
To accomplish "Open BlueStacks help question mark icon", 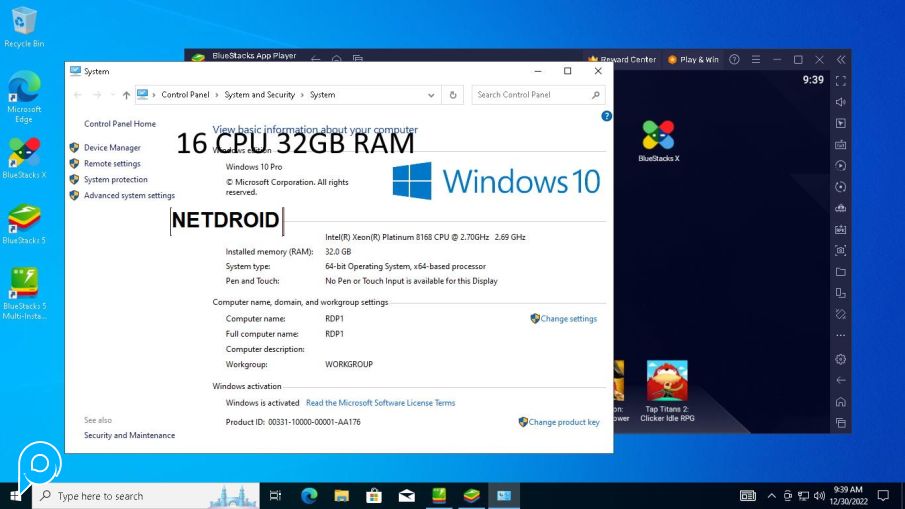I will 734,60.
